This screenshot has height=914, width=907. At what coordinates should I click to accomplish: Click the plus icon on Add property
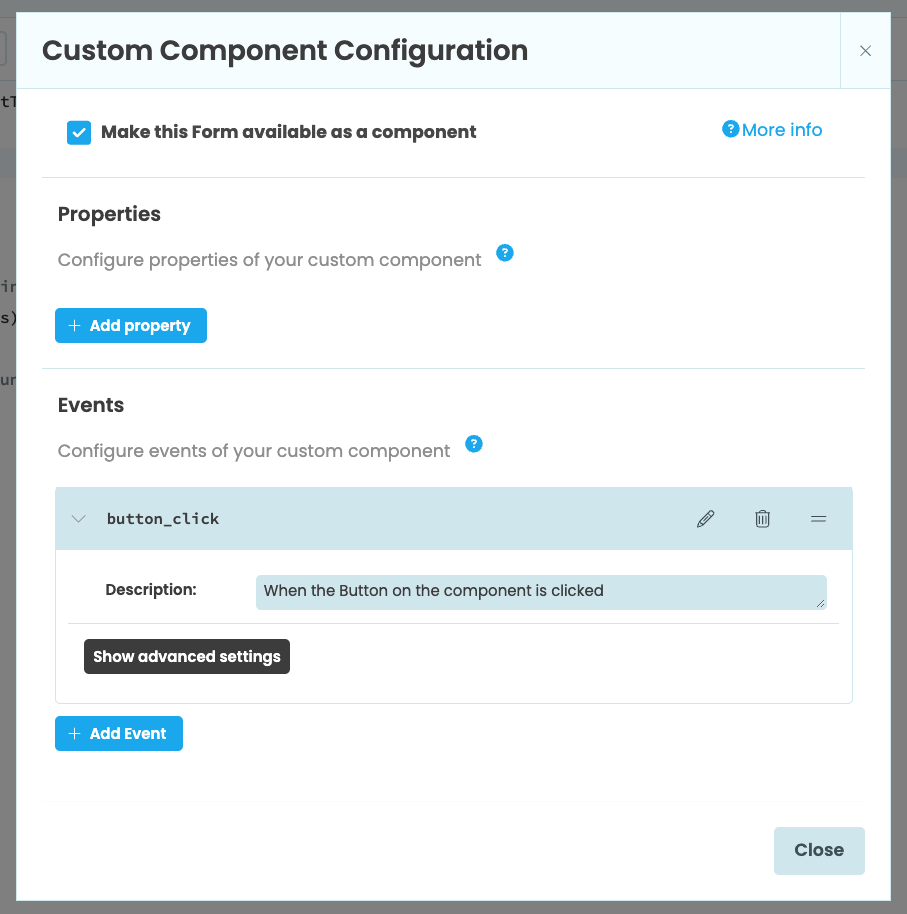point(74,325)
